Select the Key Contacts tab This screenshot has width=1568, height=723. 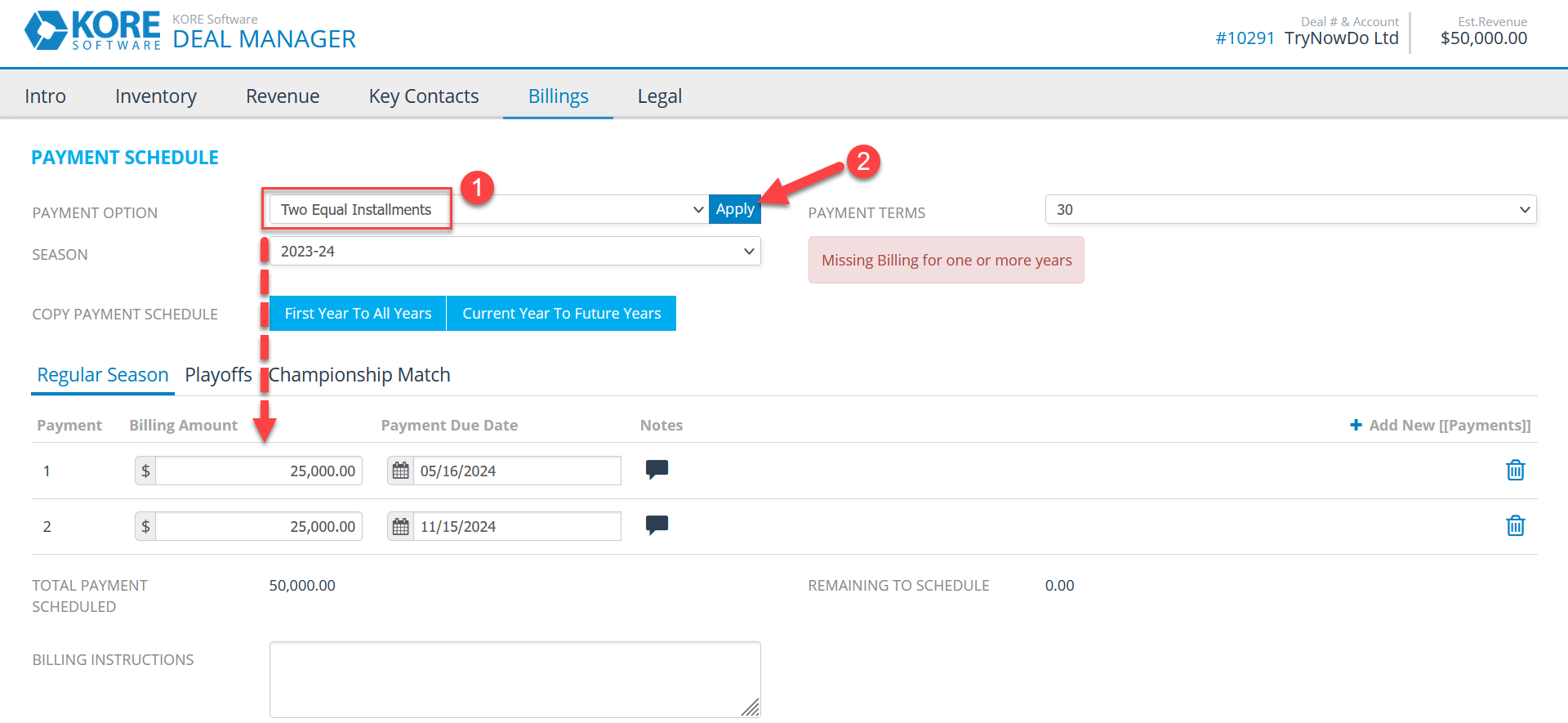(x=424, y=96)
